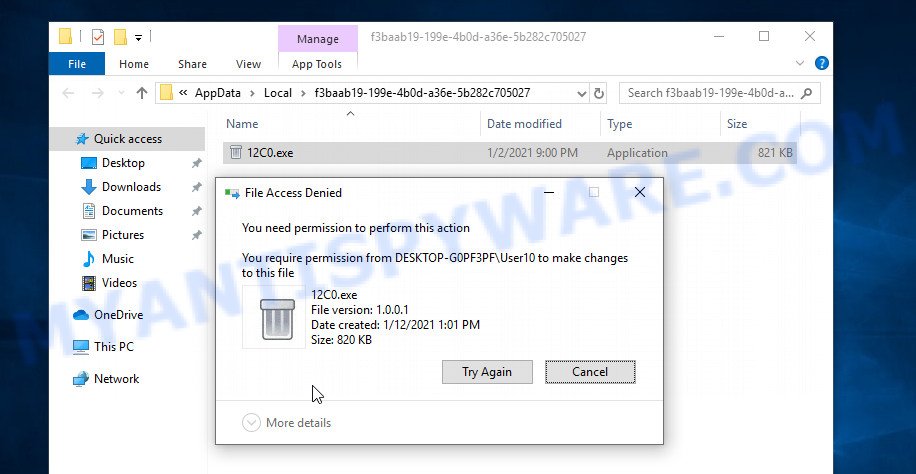Click the hidden-path double chevron in address bar
Image resolution: width=916 pixels, height=474 pixels.
(183, 93)
